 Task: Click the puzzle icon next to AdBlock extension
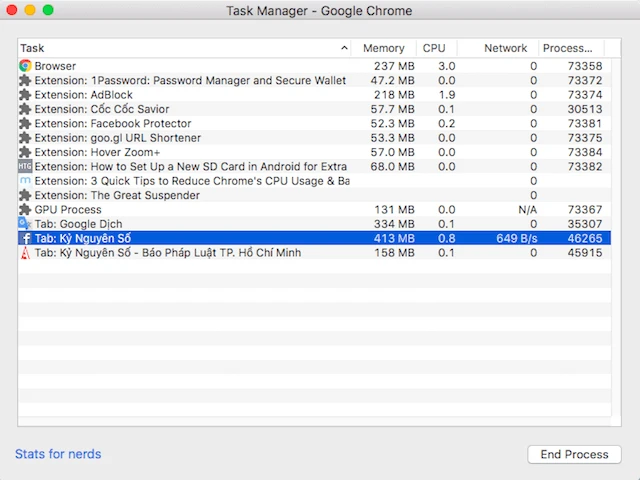point(25,95)
